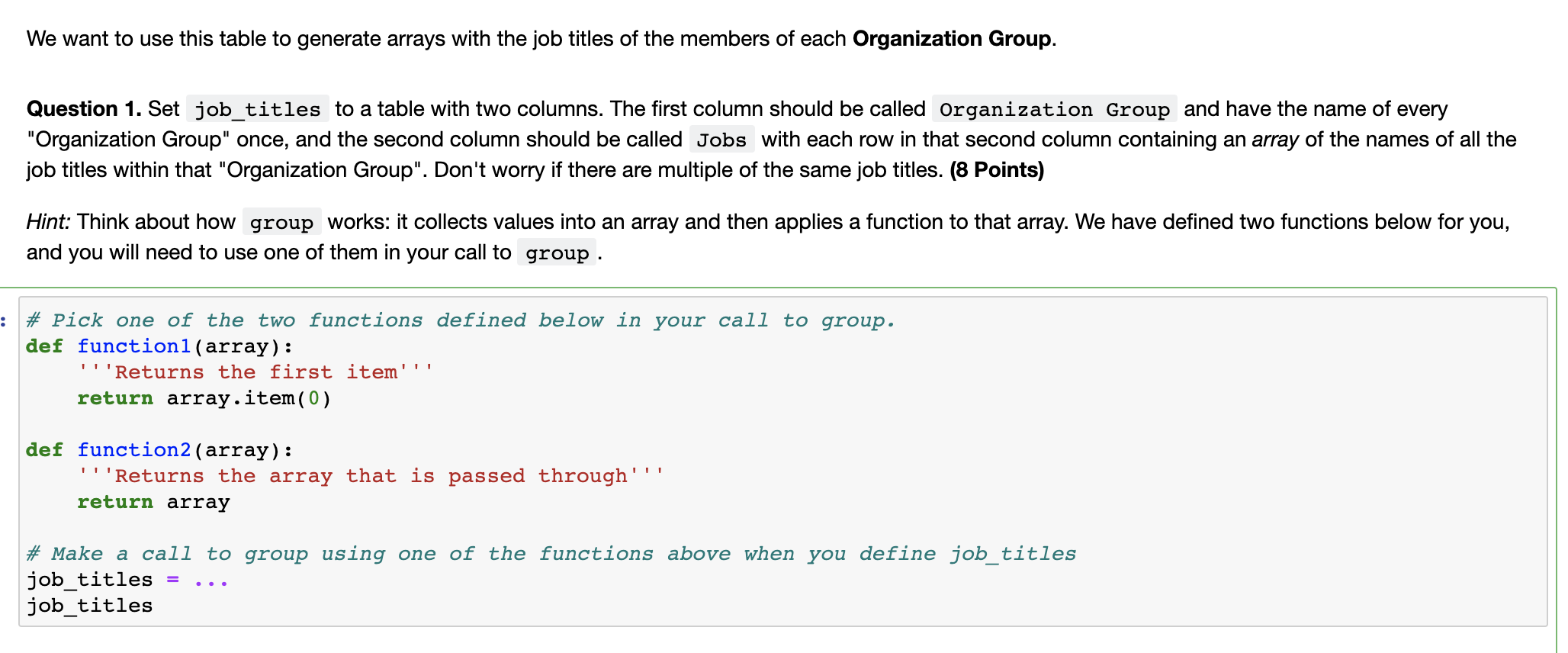Click the ellipsis placeholder after job_titles =

tap(211, 580)
